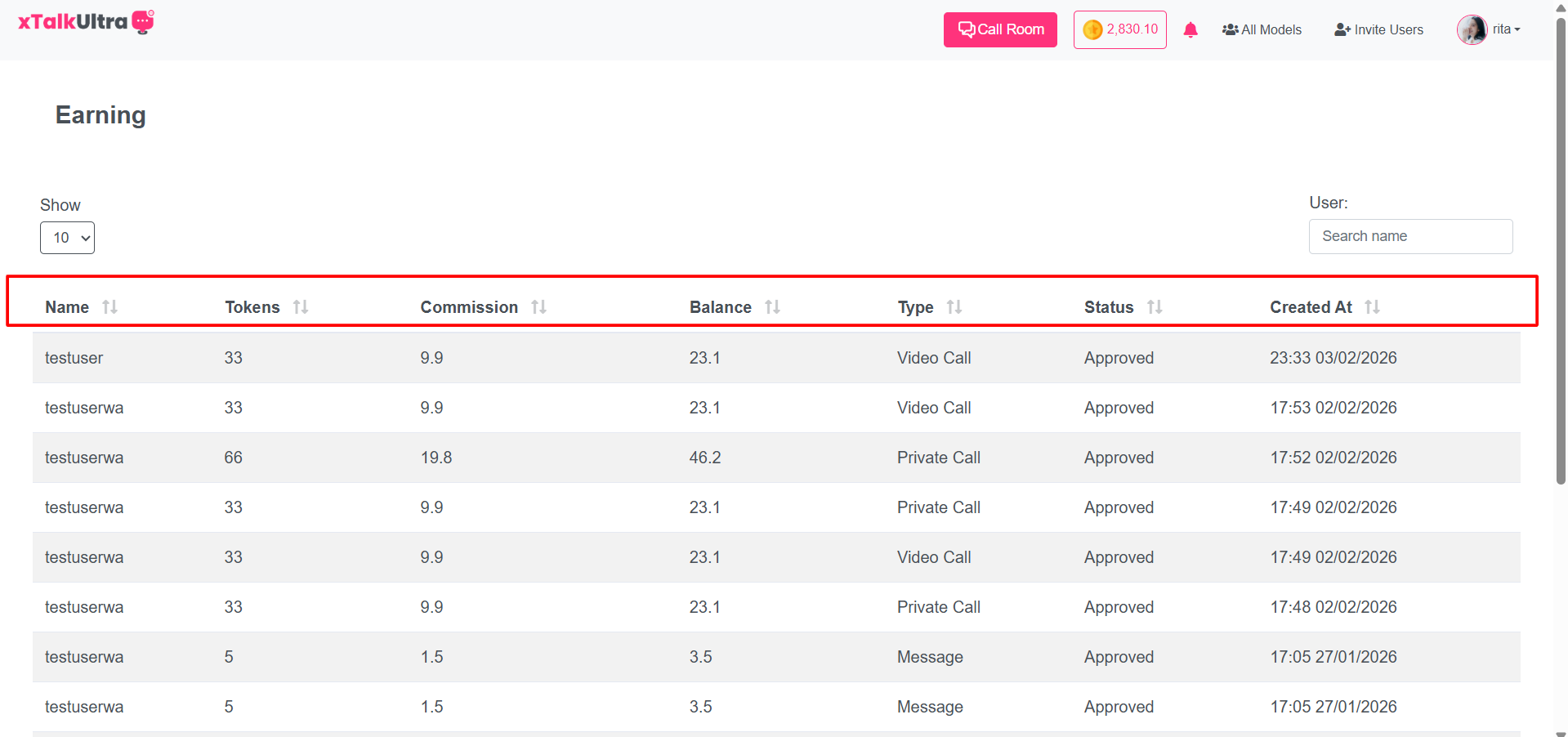Sort table by Name column arrows

tap(109, 307)
